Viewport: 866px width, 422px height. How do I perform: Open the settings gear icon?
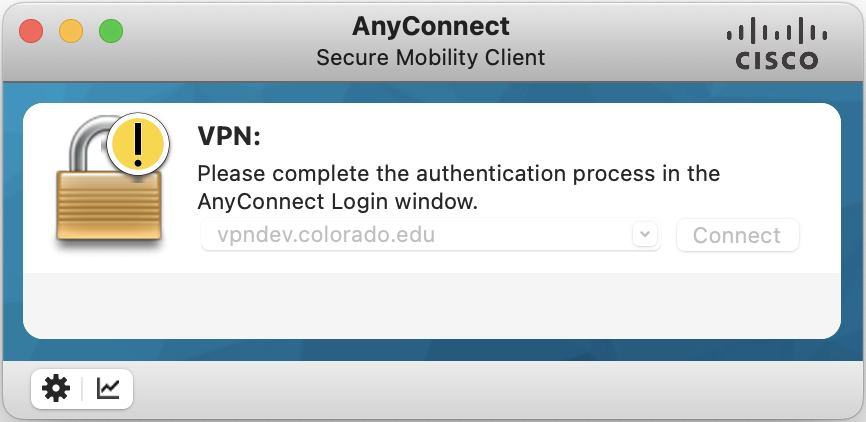pos(56,388)
